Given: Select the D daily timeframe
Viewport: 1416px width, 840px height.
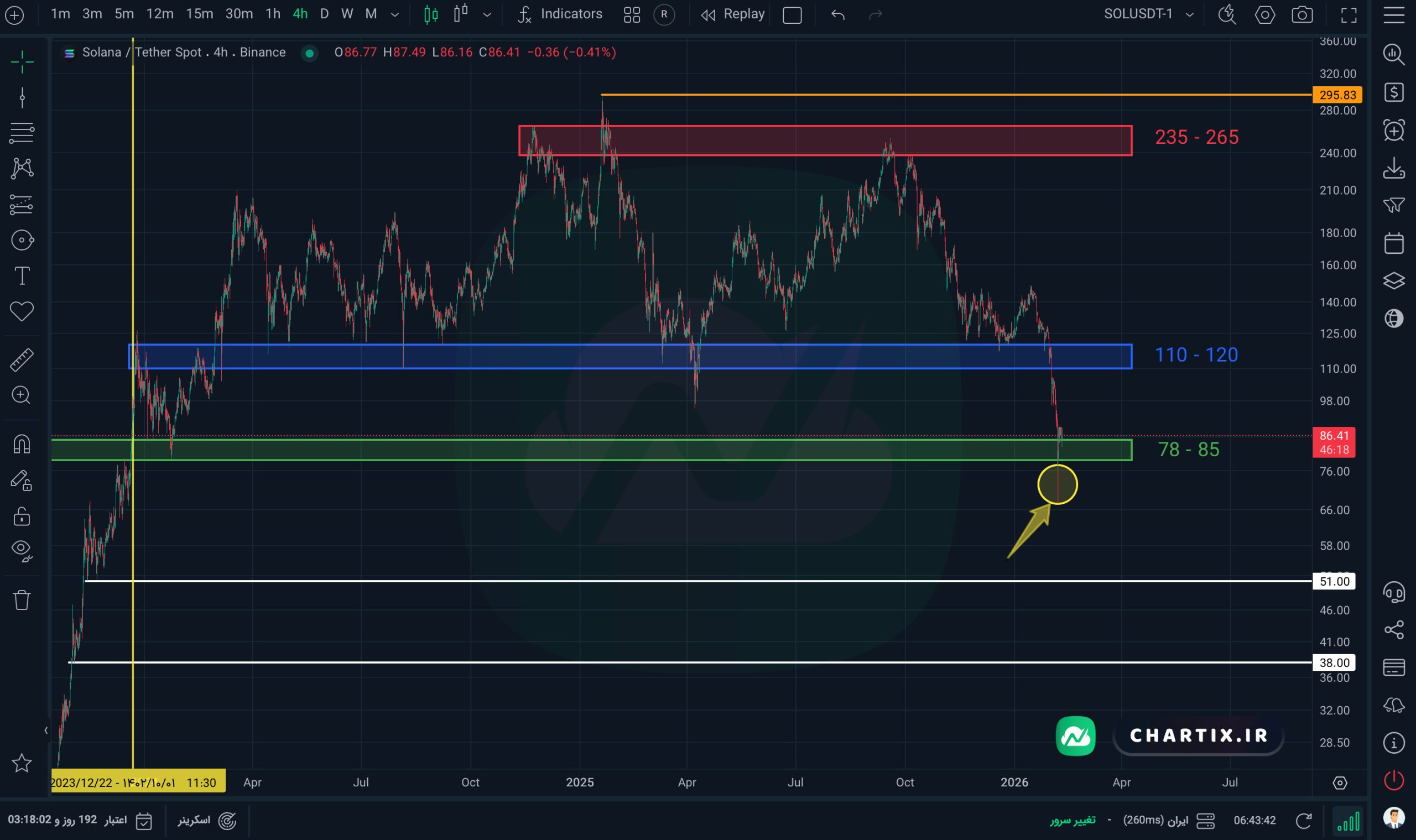Looking at the screenshot, I should [324, 14].
